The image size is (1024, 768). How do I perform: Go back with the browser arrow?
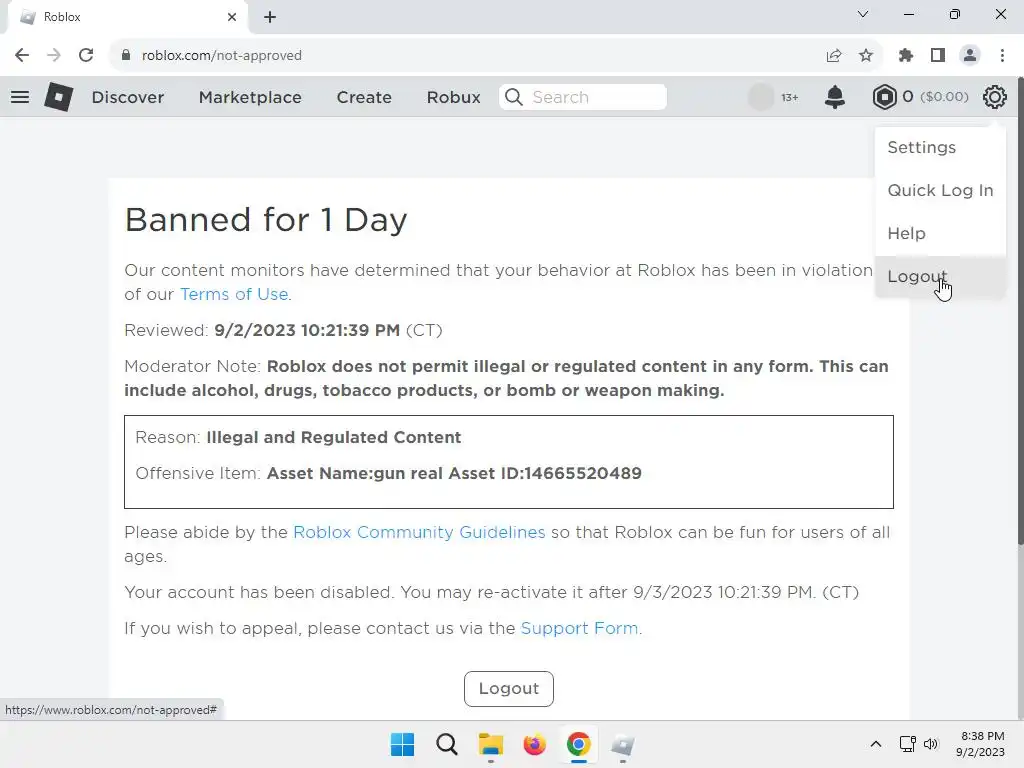[x=22, y=56]
